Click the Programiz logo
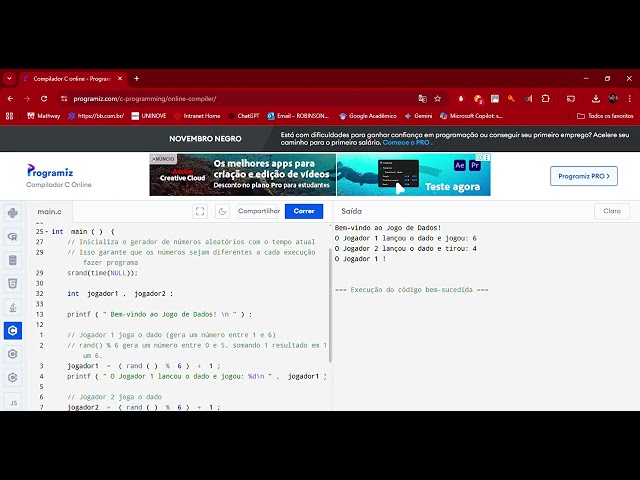 tap(50, 171)
